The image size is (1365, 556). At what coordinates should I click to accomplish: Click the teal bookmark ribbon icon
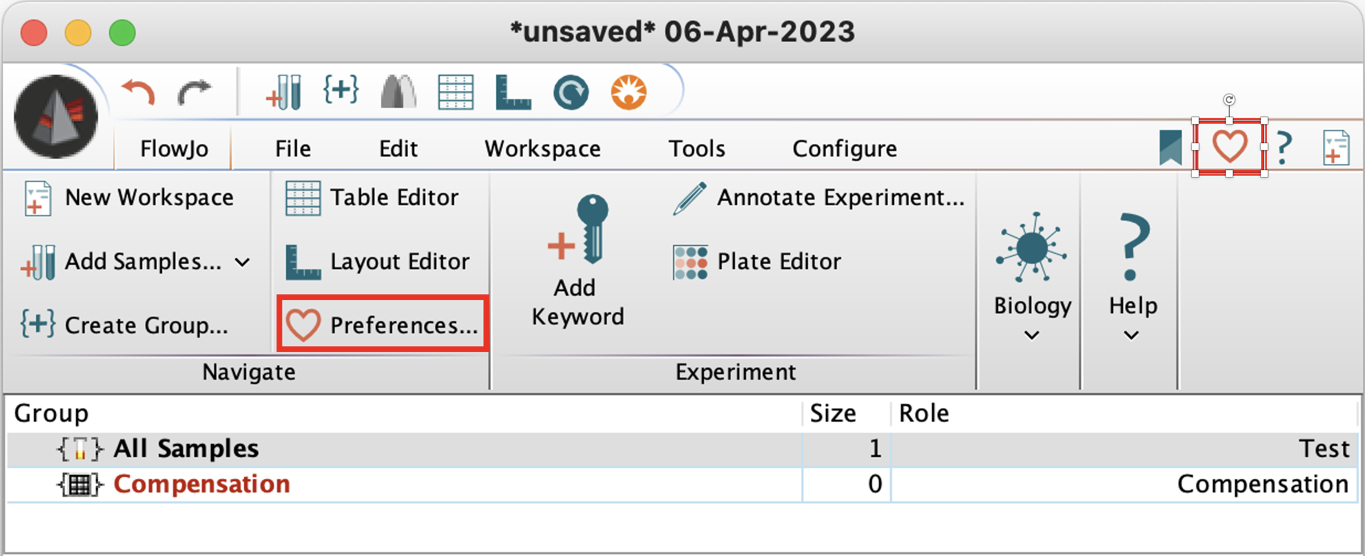[x=1170, y=148]
